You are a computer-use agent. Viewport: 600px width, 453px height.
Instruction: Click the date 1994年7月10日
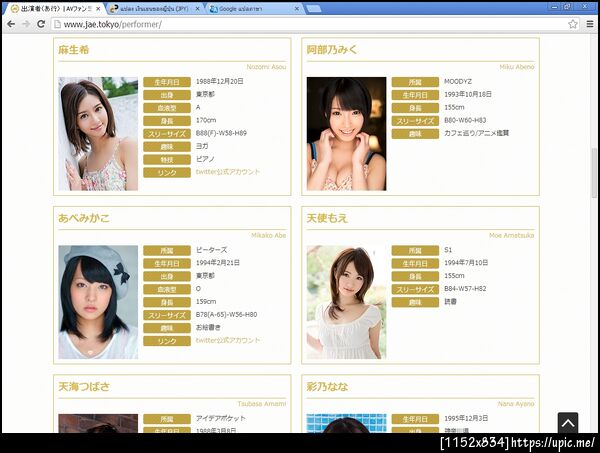(466, 263)
